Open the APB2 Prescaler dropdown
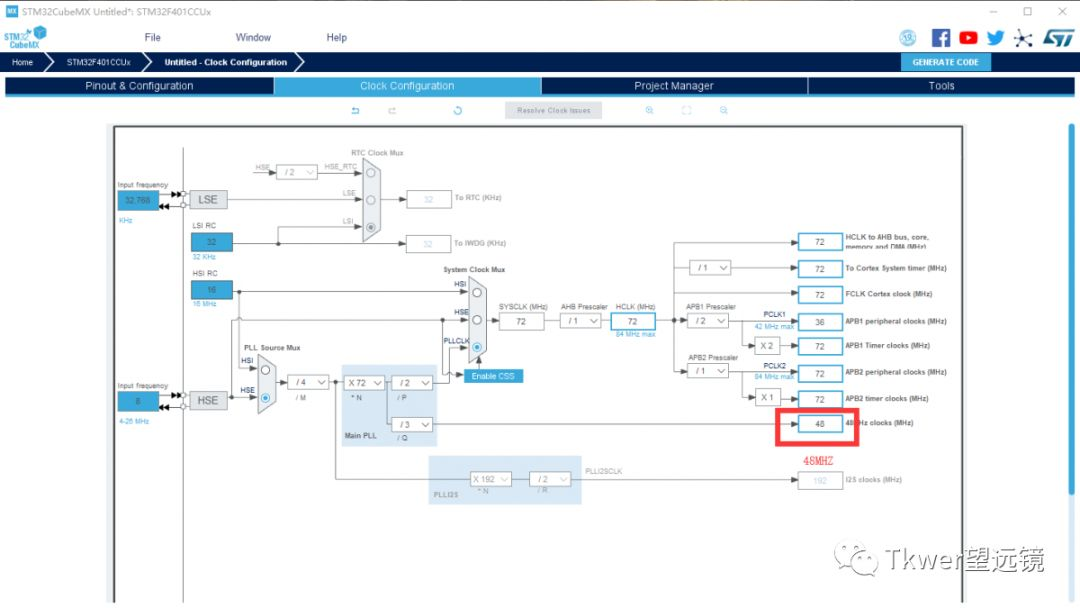The width and height of the screenshot is (1080, 608). click(709, 371)
